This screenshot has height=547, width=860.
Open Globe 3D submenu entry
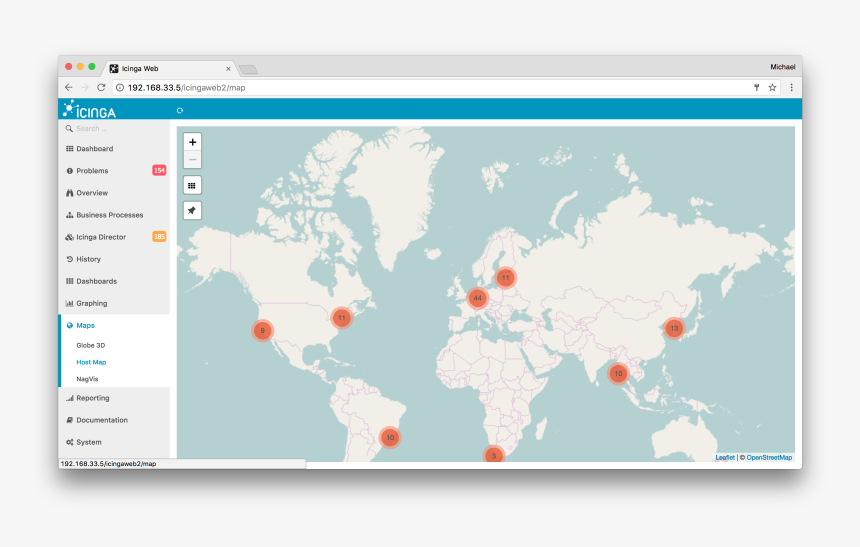pos(91,345)
